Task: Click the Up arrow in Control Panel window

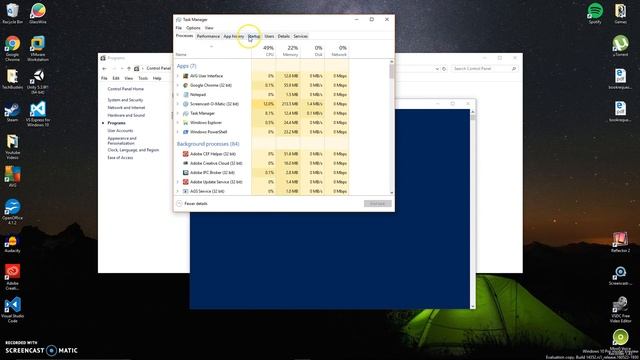Action: 129,69
